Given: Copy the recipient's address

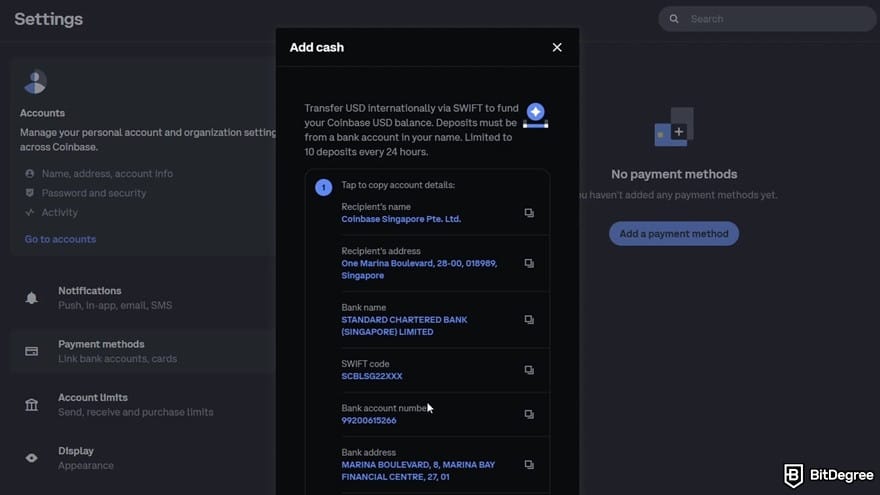Looking at the screenshot, I should point(529,263).
